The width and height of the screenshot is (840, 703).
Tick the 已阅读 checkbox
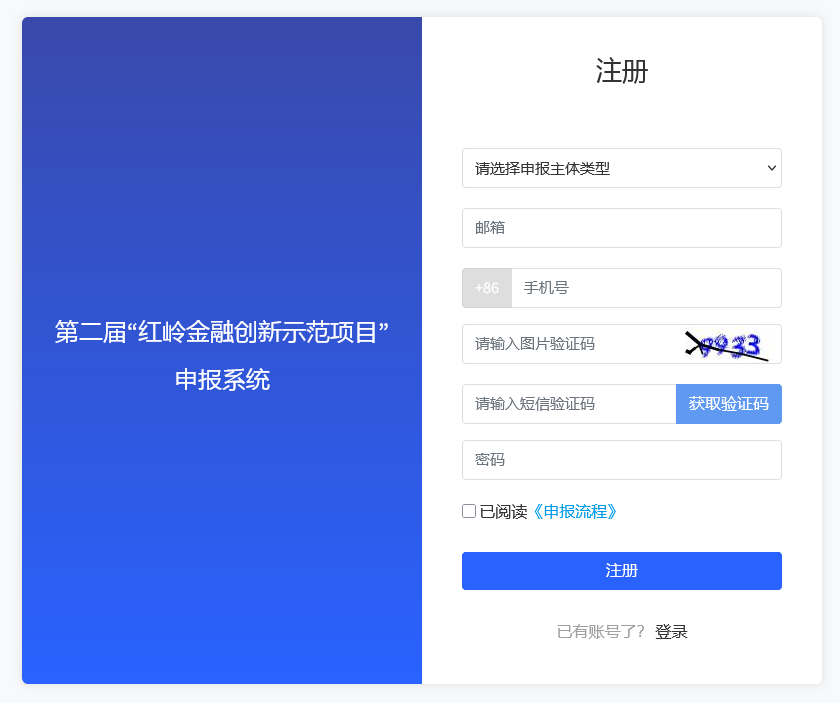[469, 511]
